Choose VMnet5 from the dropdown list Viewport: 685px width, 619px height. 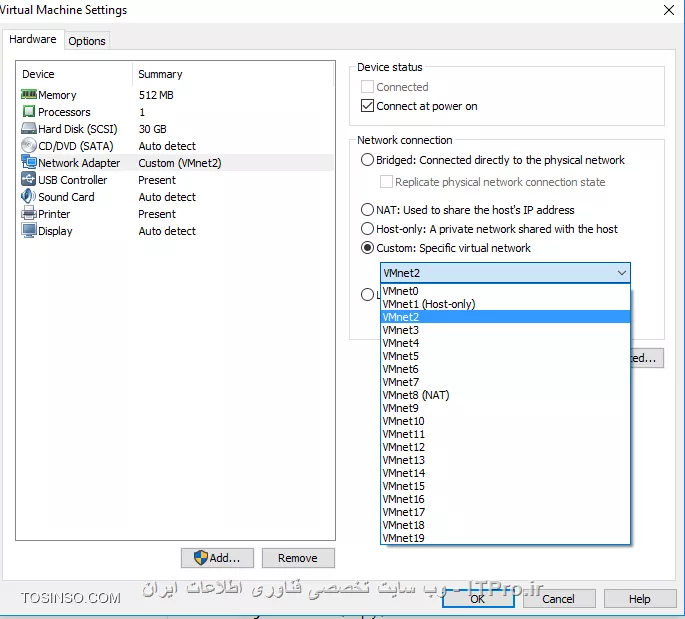coord(505,356)
